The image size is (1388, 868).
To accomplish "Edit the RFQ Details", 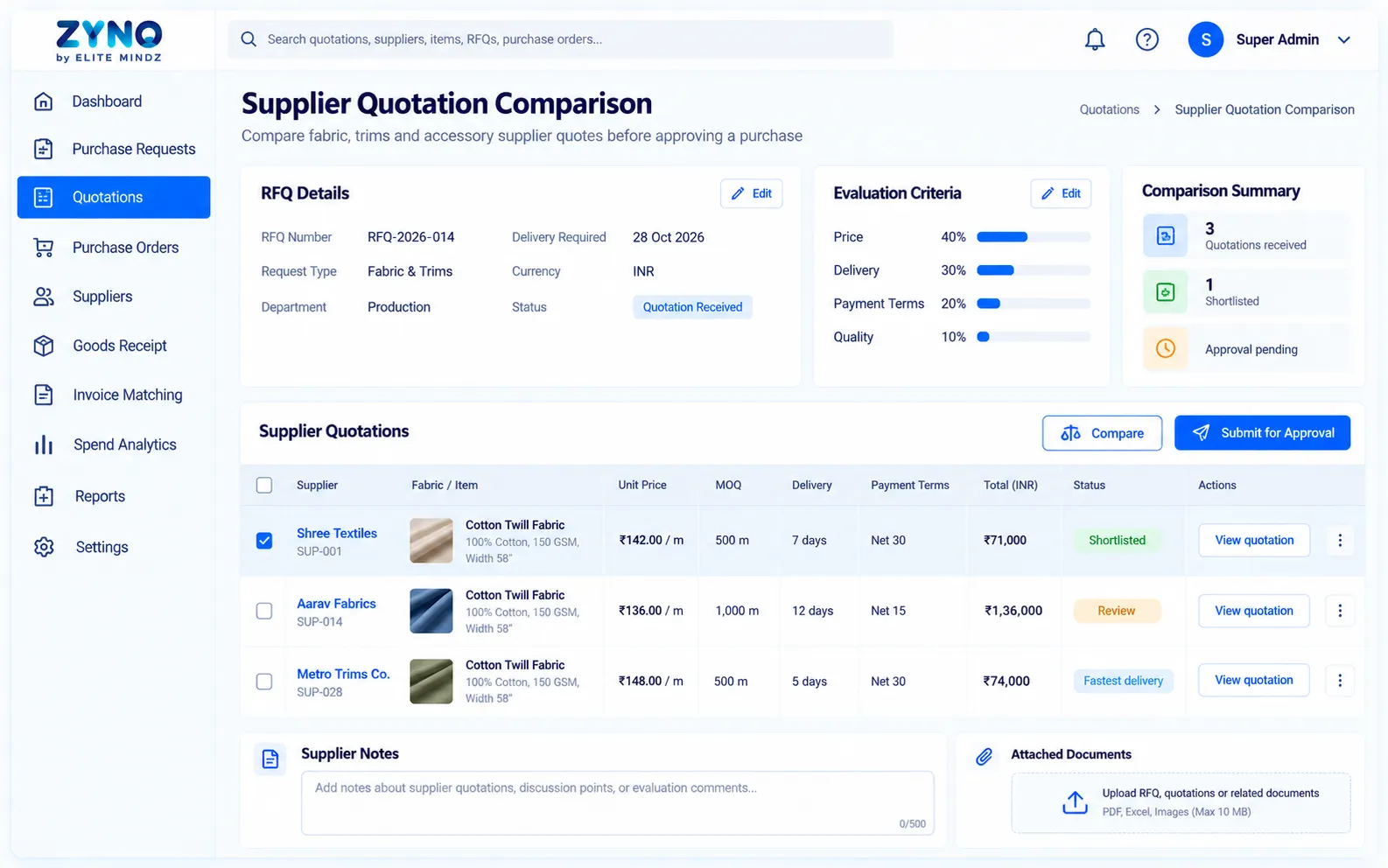I will click(752, 193).
